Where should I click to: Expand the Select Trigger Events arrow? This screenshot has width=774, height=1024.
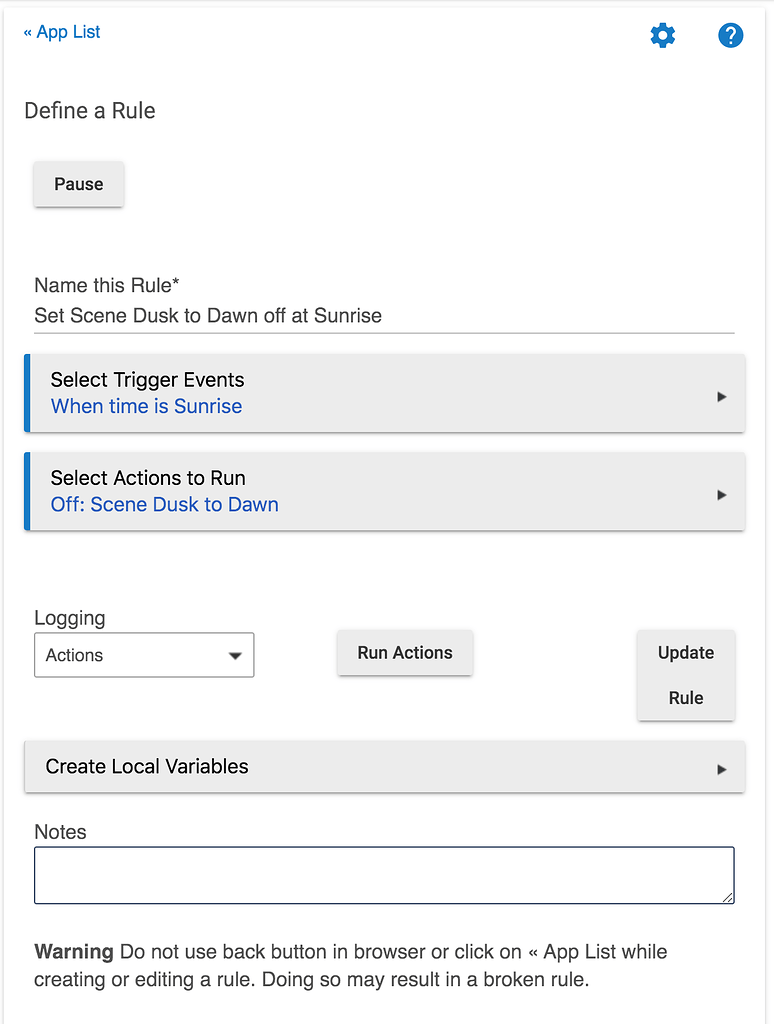(x=721, y=397)
